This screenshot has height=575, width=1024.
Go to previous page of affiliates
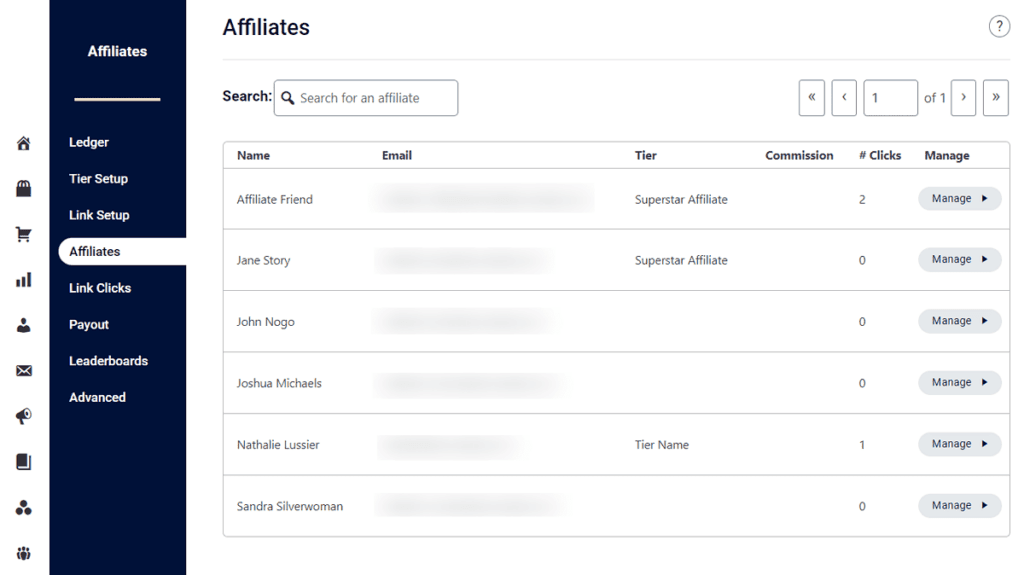click(844, 98)
